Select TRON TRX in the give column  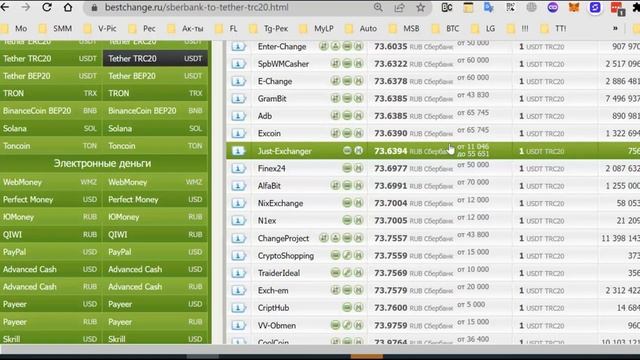tap(51, 93)
